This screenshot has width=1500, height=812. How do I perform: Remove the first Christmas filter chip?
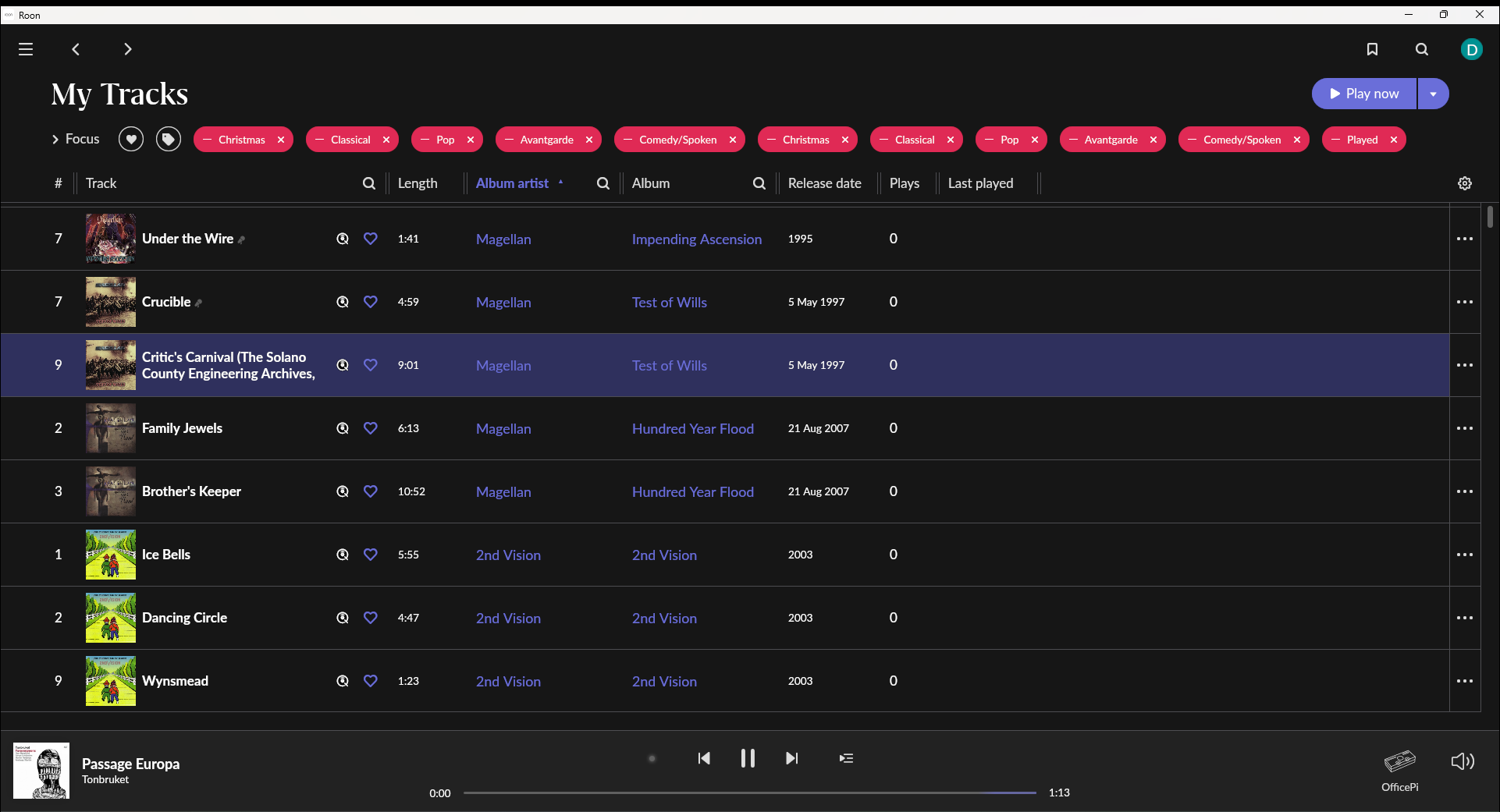(x=281, y=140)
